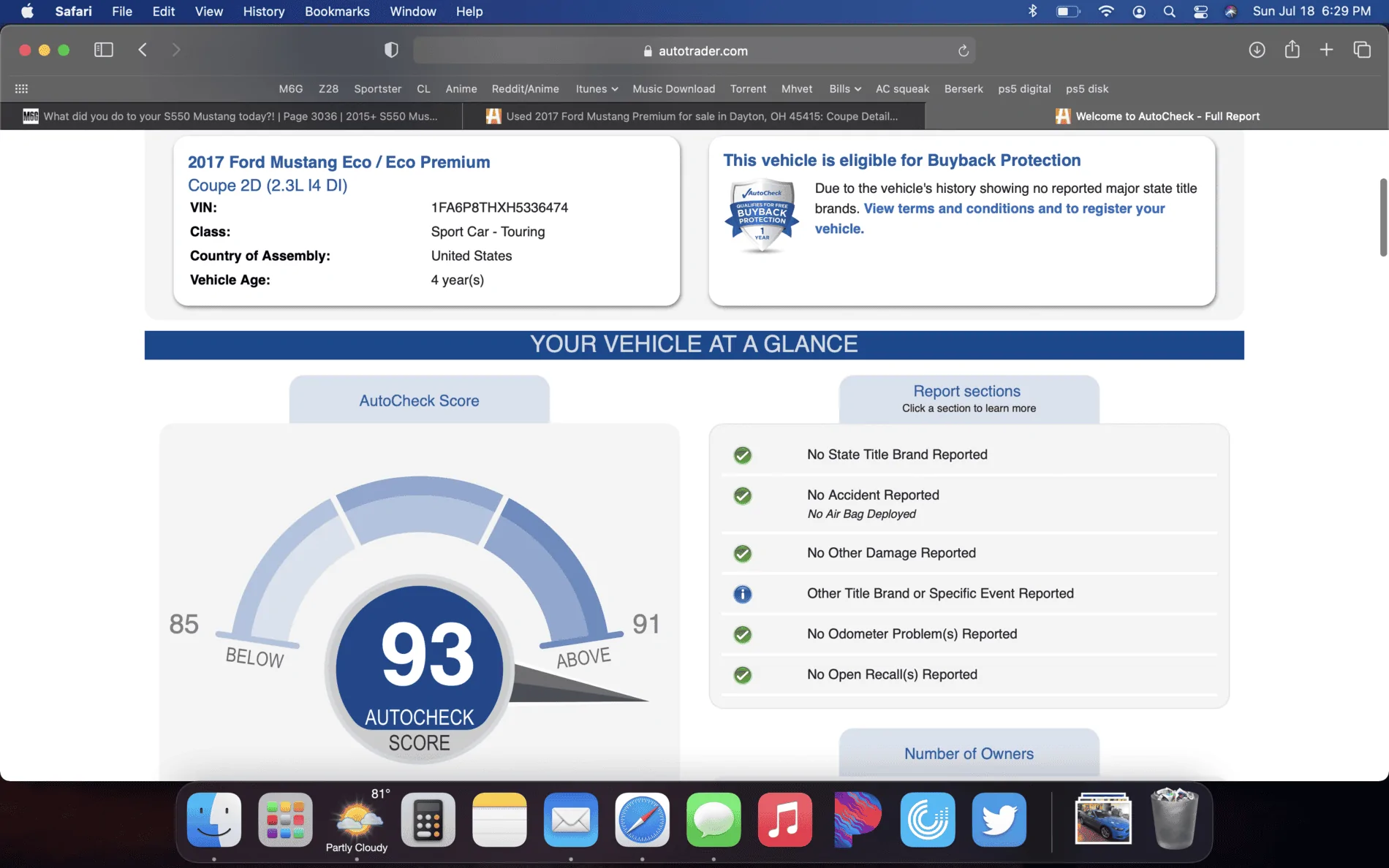The width and height of the screenshot is (1389, 868).
Task: Open the Help menu
Action: pos(469,11)
